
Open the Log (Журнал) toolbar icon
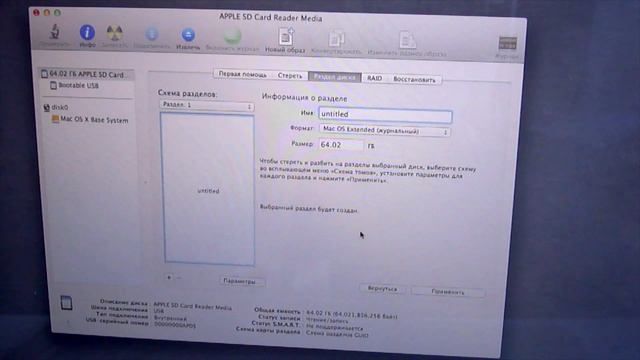pyautogui.click(x=507, y=43)
